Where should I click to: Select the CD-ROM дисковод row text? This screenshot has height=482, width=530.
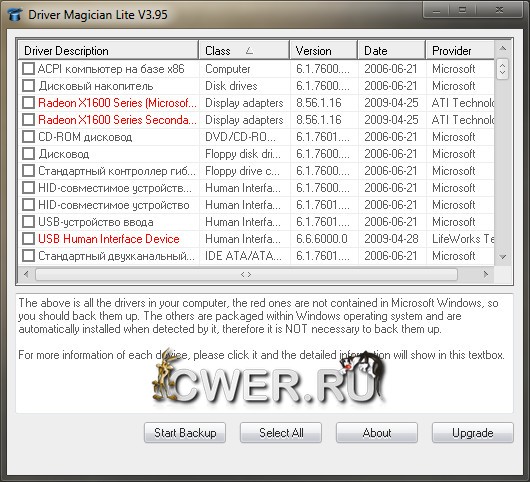(85, 137)
